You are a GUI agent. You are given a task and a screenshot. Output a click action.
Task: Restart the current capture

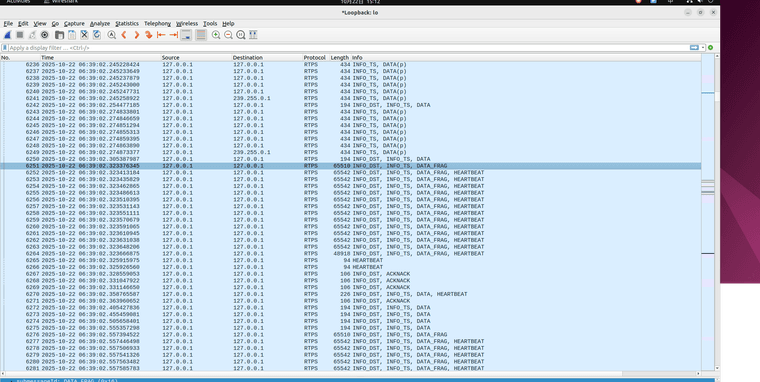click(x=32, y=35)
